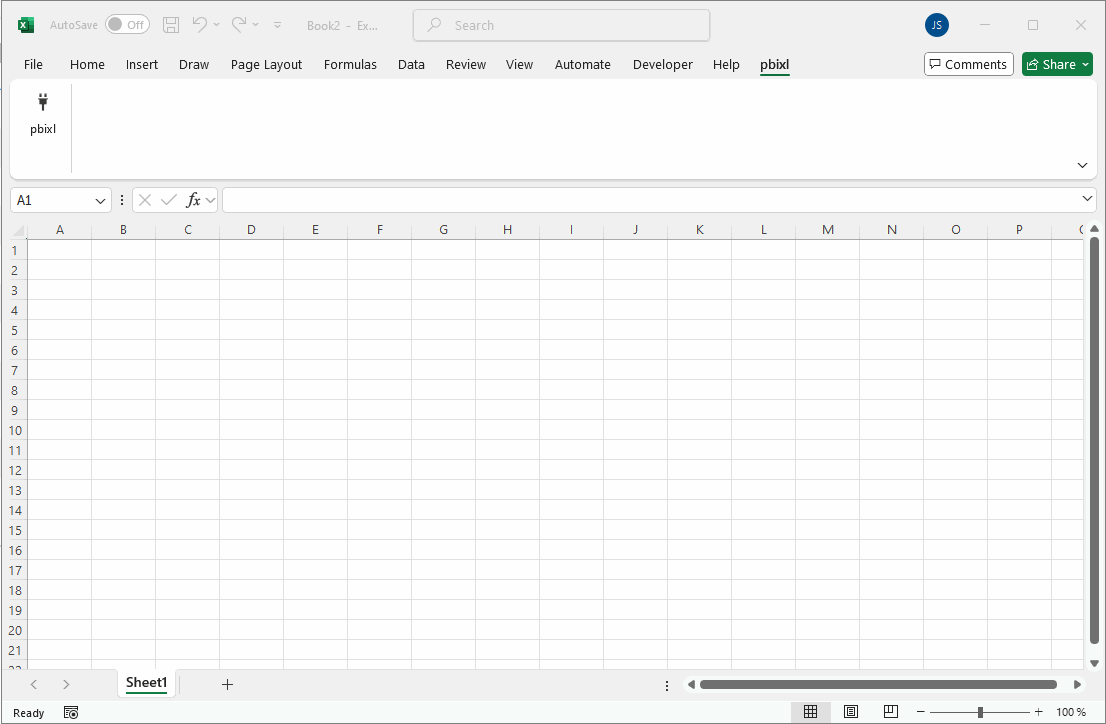
Task: Select the pbixl add-in icon in the ribbon
Action: 42,110
